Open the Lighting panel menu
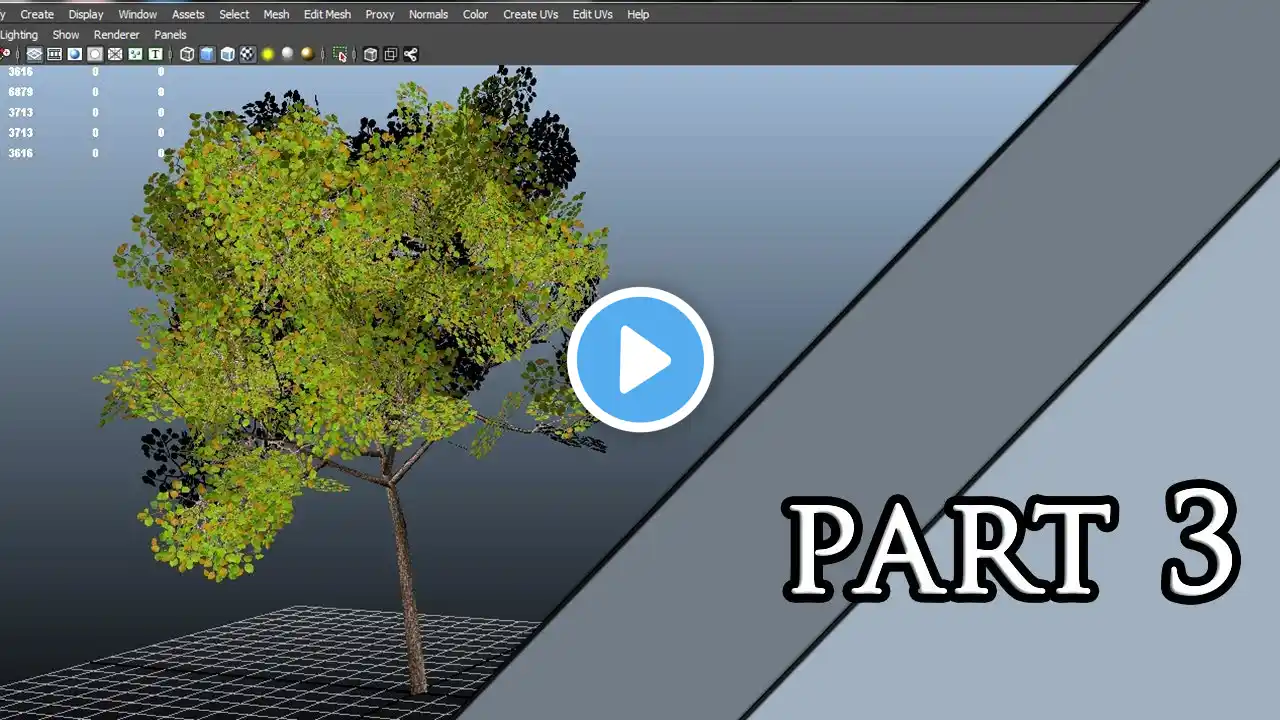The width and height of the screenshot is (1280, 720). click(x=19, y=34)
